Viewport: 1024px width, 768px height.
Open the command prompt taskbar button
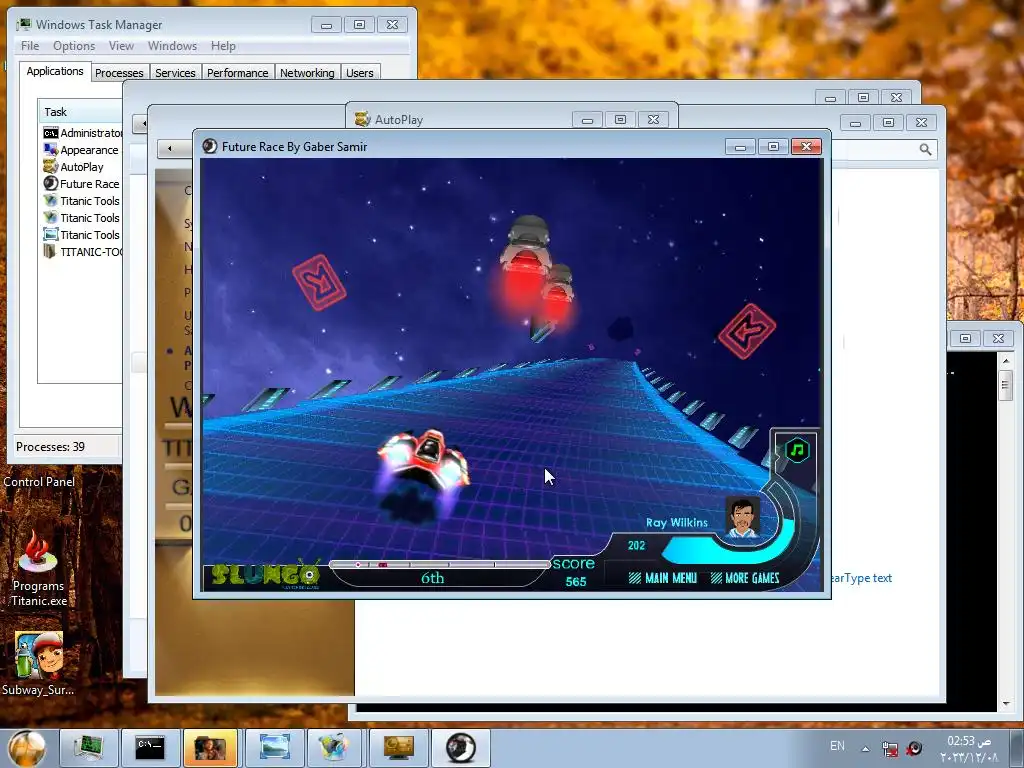click(150, 748)
